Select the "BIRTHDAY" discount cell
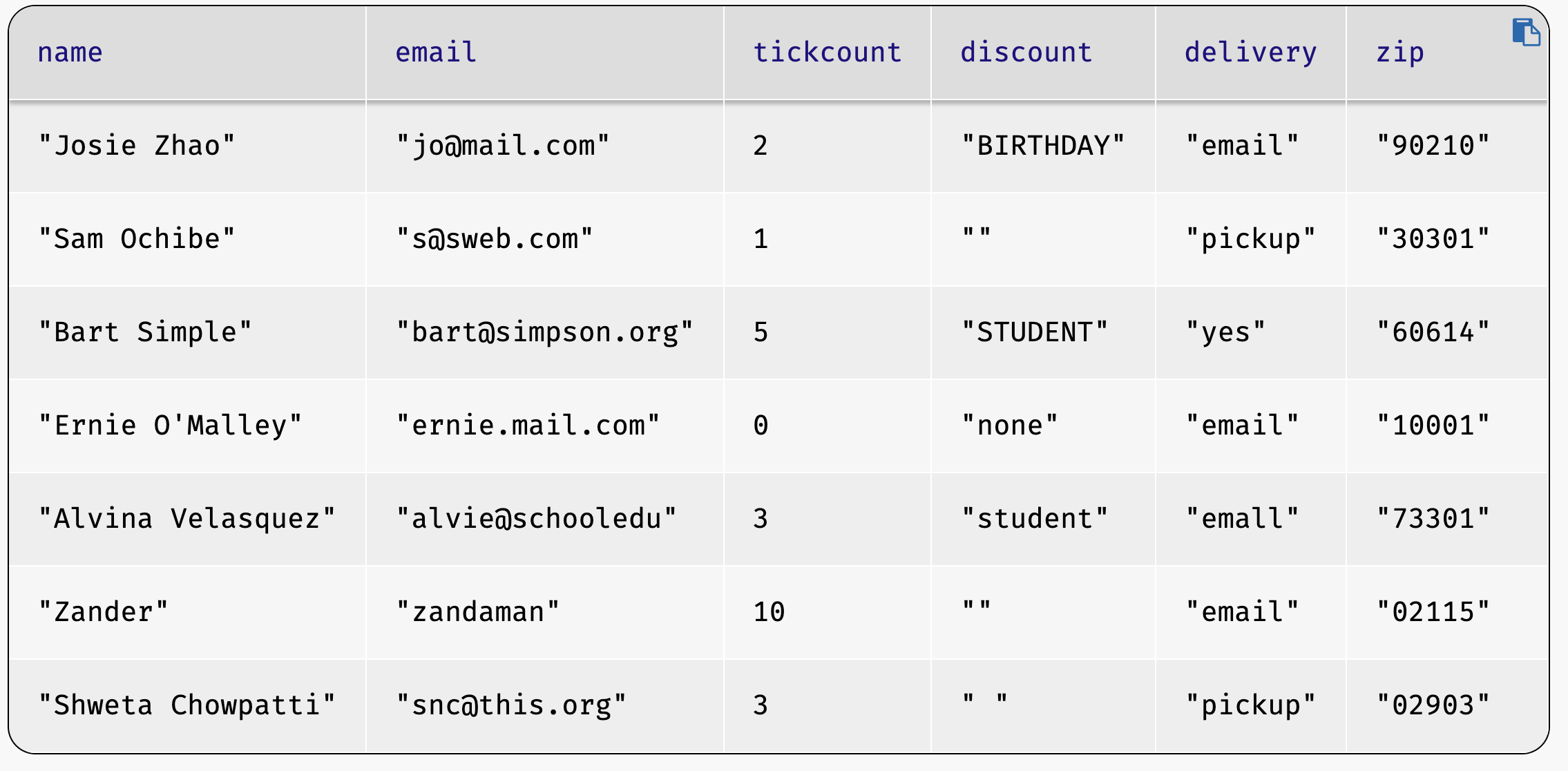The height and width of the screenshot is (771, 1568). [1043, 146]
